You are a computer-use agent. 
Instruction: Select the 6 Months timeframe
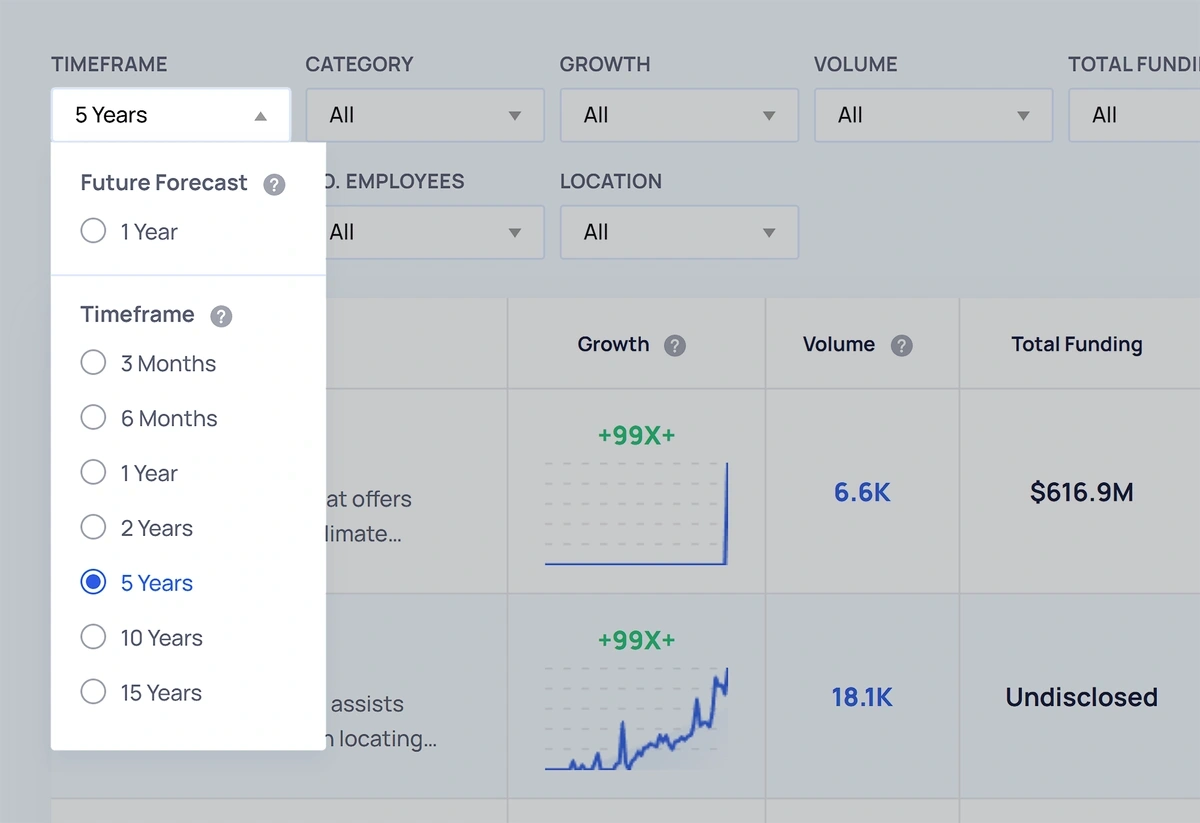[149, 418]
